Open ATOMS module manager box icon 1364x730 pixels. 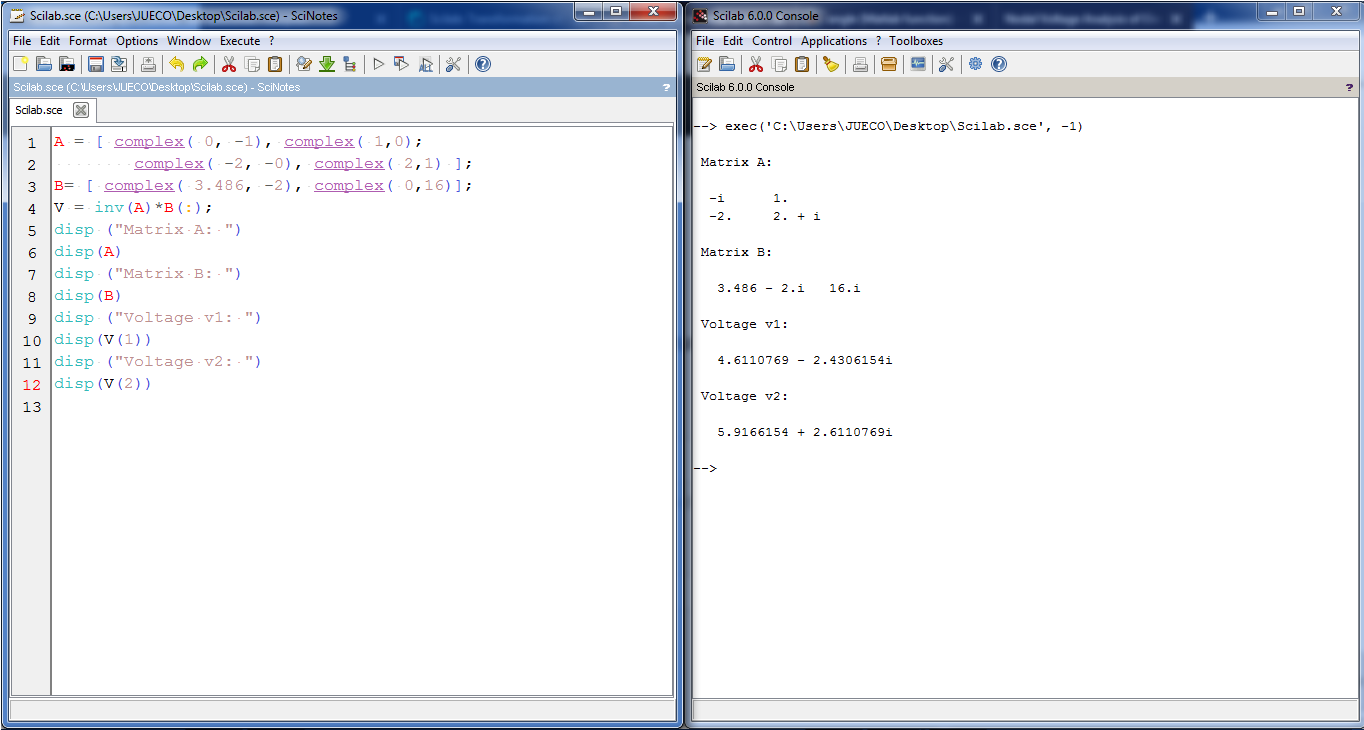[x=889, y=64]
